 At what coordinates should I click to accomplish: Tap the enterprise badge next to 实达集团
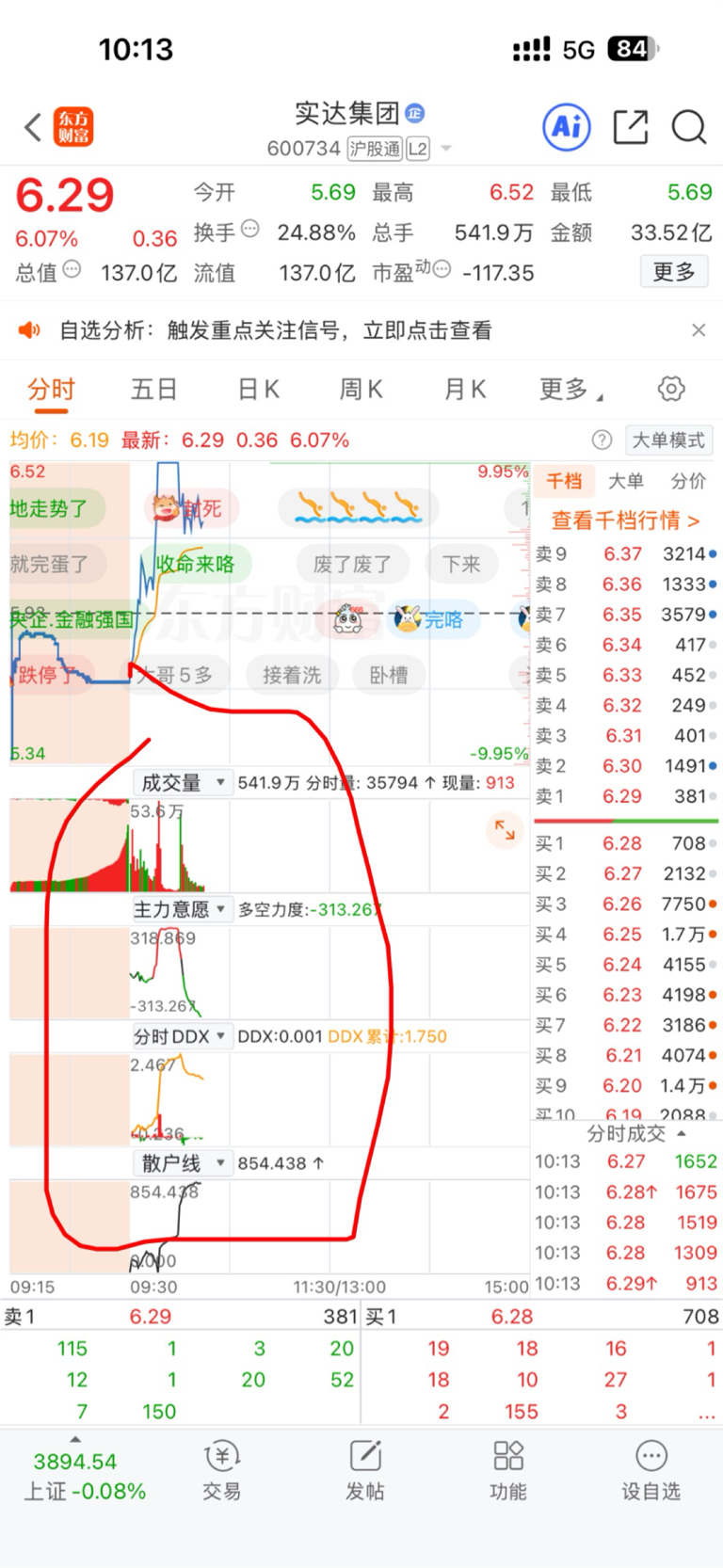coord(415,114)
